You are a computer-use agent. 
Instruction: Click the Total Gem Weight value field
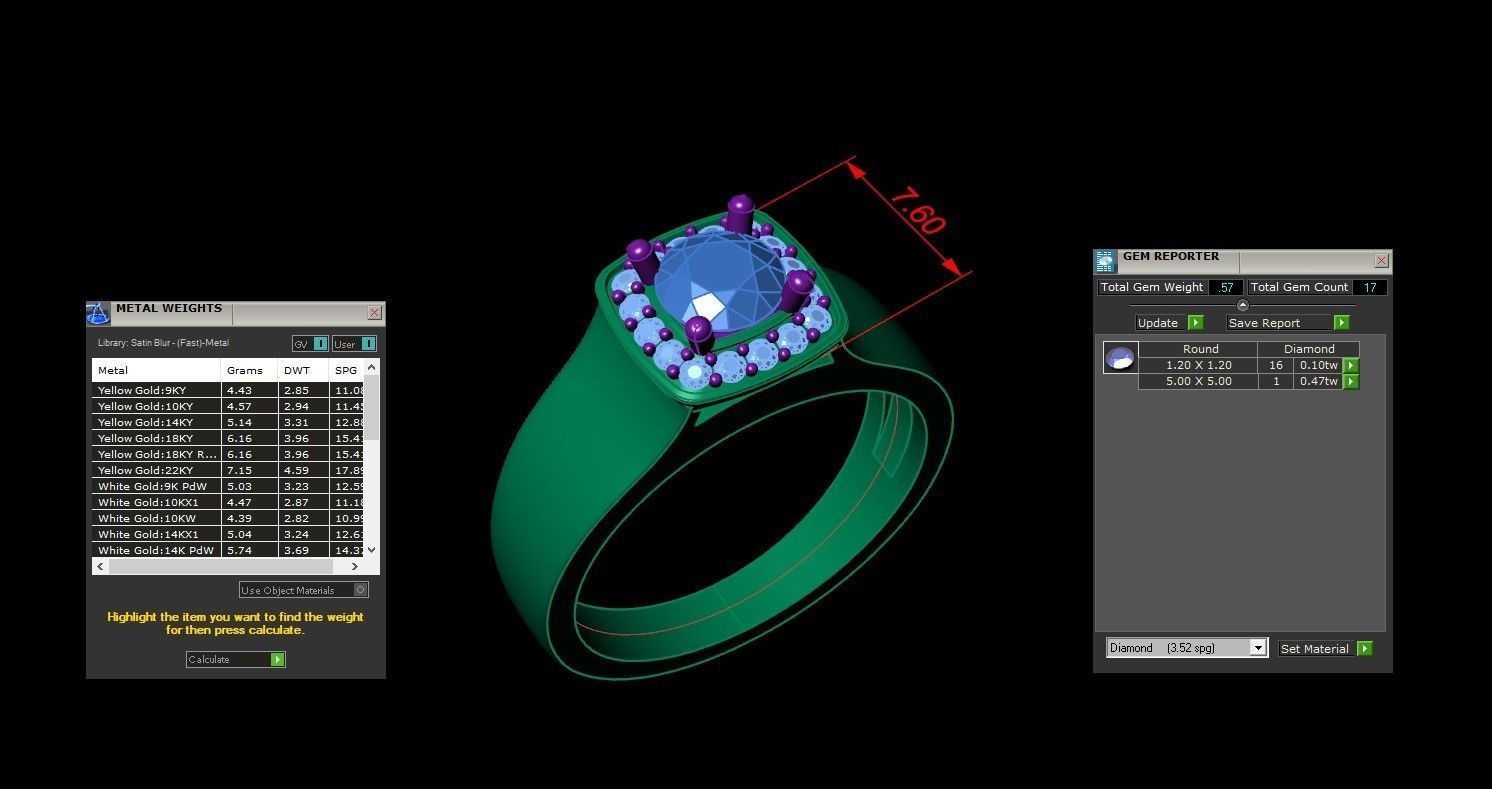(x=1226, y=287)
